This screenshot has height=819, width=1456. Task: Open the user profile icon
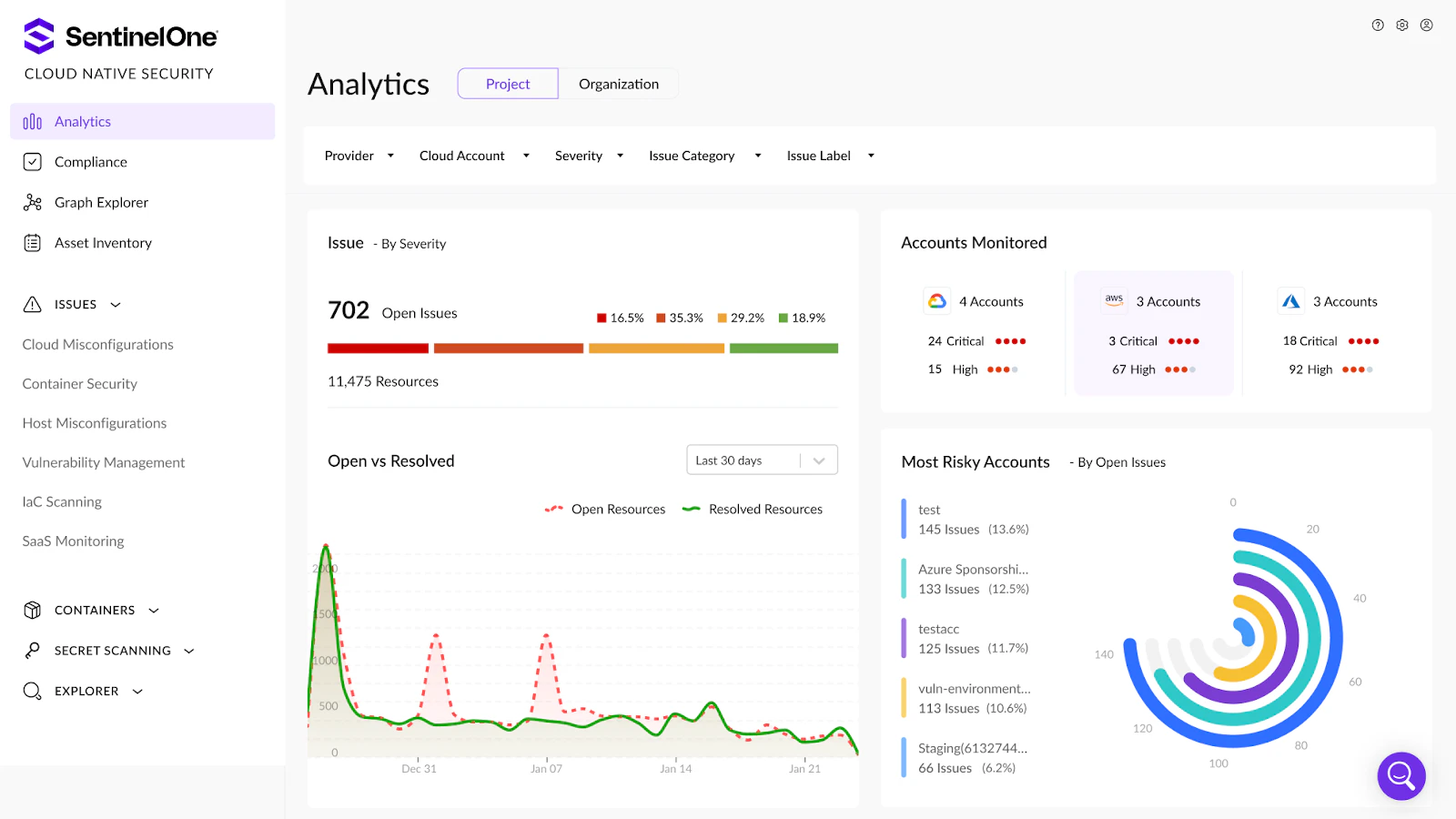click(x=1427, y=25)
